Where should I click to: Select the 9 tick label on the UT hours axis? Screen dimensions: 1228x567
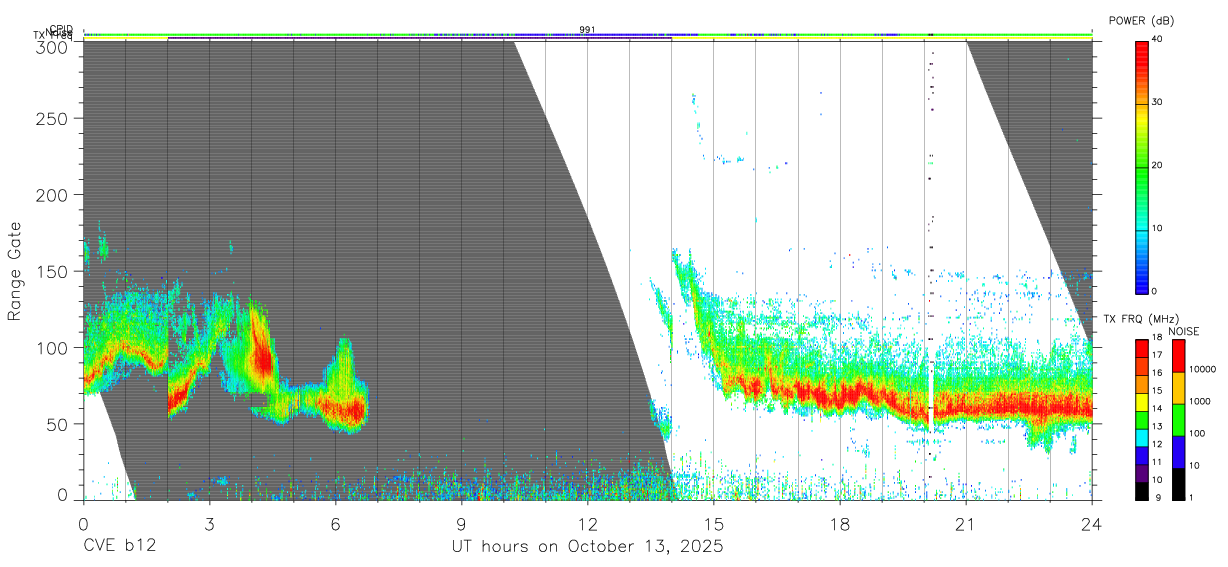(x=462, y=524)
